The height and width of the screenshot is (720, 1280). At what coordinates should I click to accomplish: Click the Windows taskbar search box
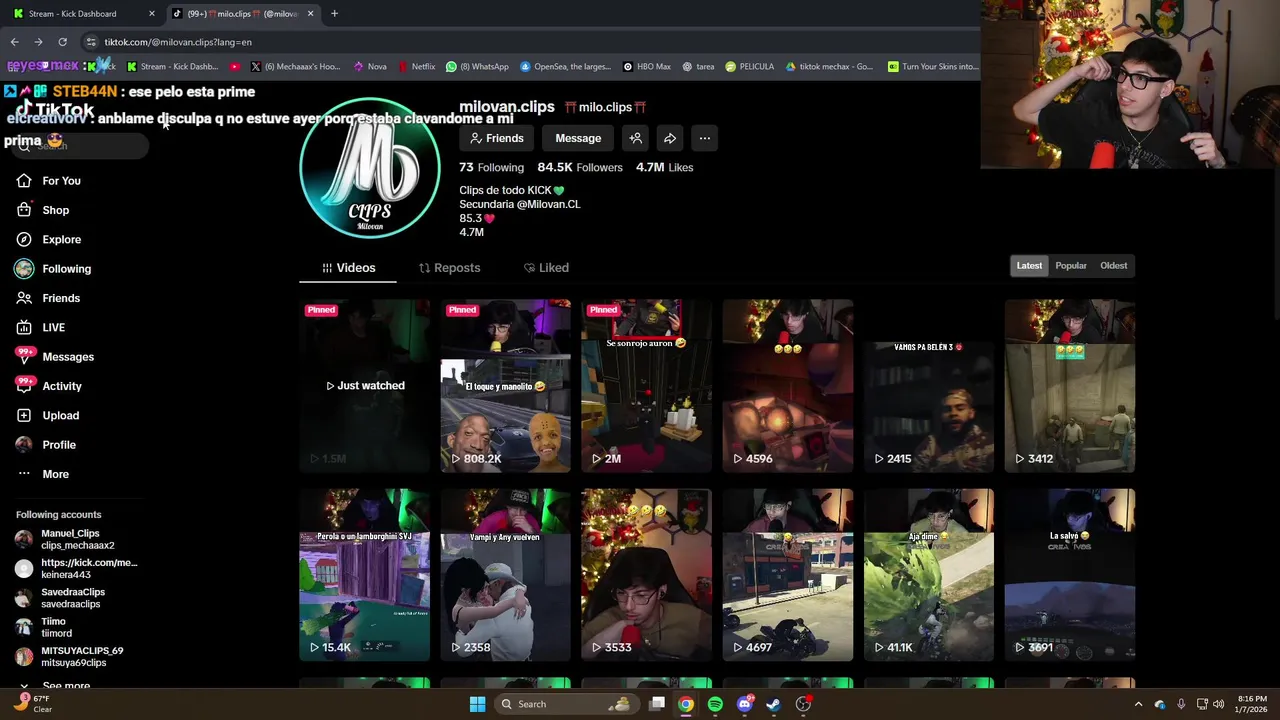(569, 704)
